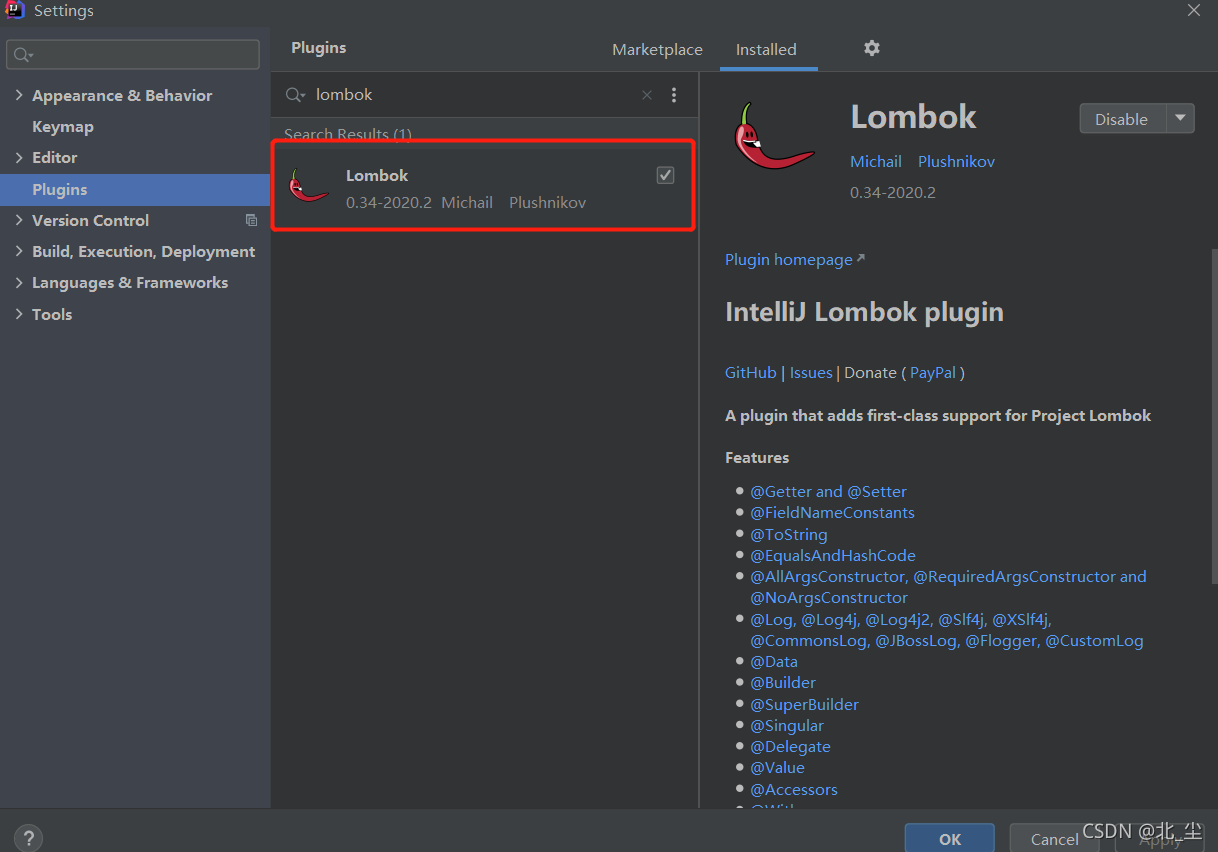Image resolution: width=1218 pixels, height=852 pixels.
Task: Open the GitHub link
Action: point(750,372)
